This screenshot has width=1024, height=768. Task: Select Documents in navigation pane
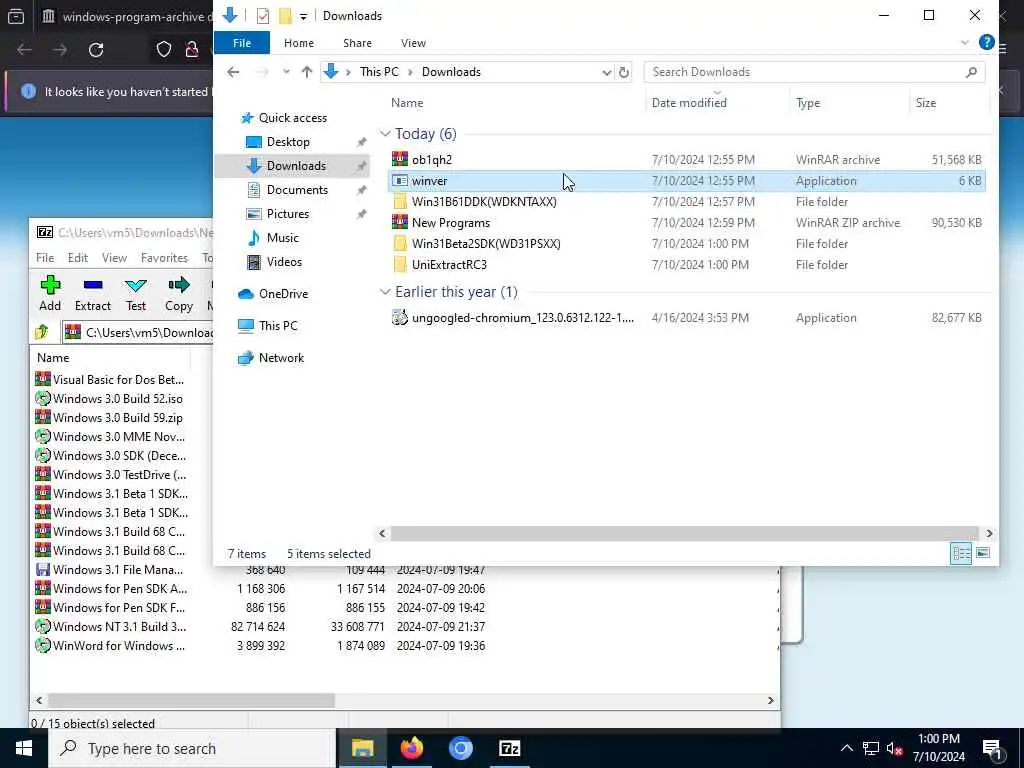pyautogui.click(x=297, y=190)
